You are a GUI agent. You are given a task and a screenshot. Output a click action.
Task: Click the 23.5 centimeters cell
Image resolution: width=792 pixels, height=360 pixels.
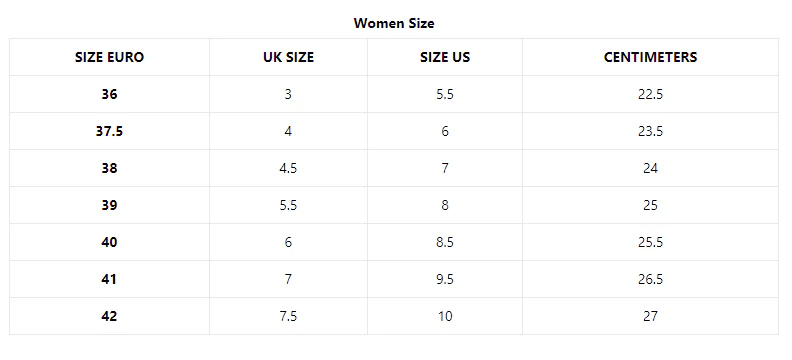point(651,131)
